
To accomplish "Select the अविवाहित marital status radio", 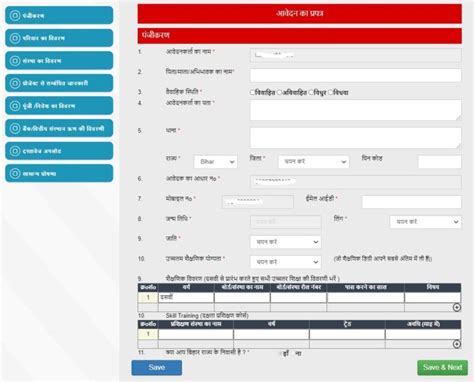I will (x=280, y=92).
